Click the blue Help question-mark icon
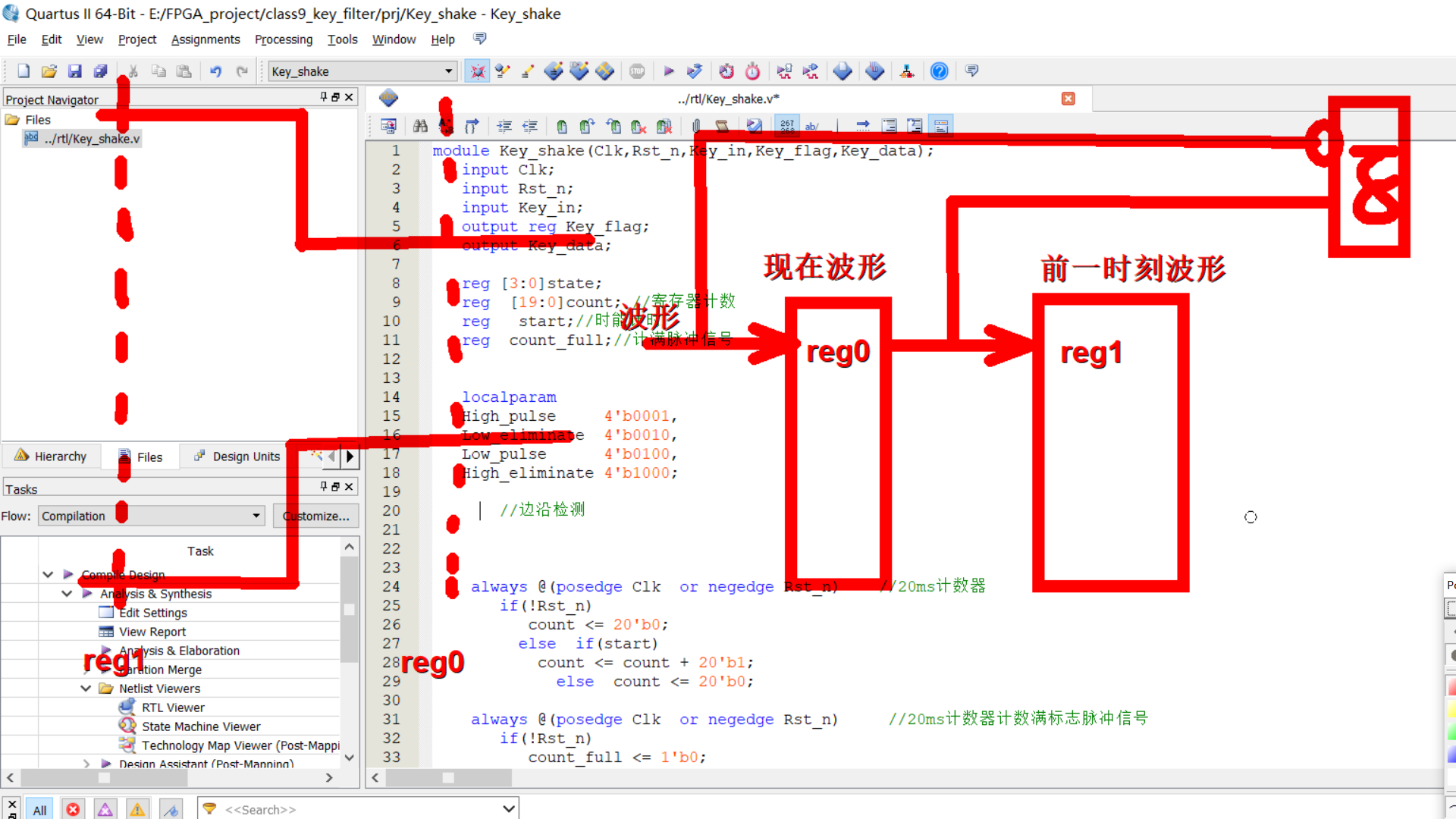The width and height of the screenshot is (1456, 819). pos(939,71)
